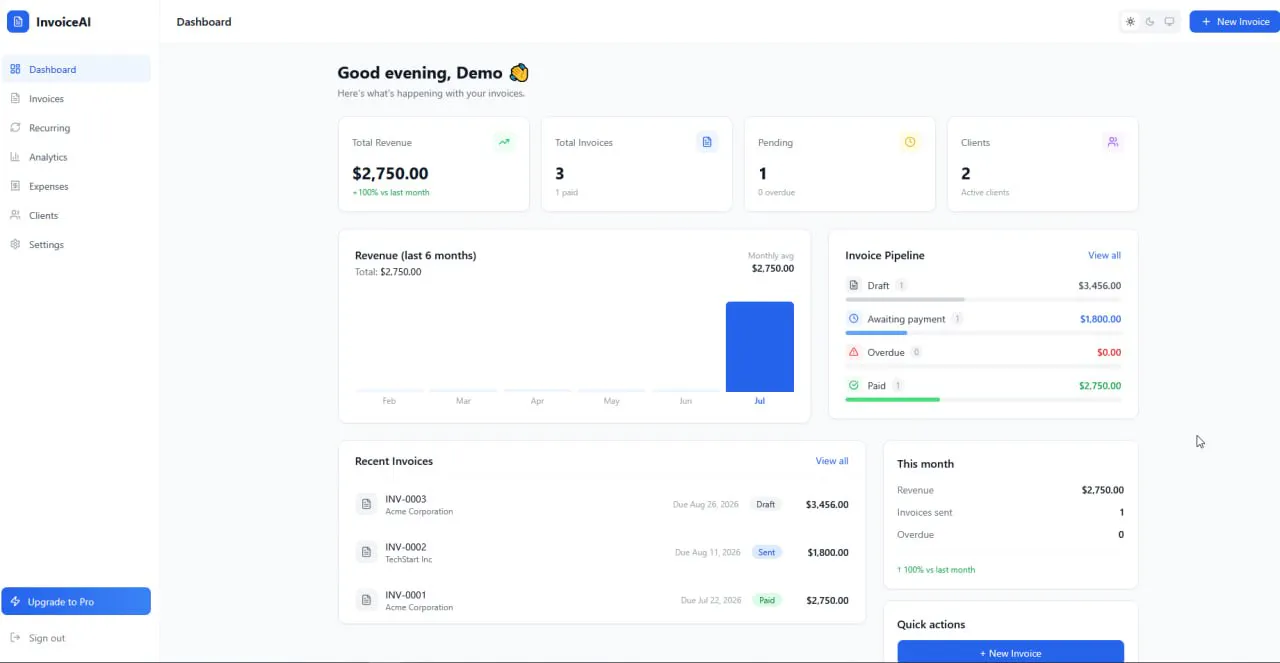Click the INV-0001 document icon
Viewport: 1280px width, 663px height.
point(366,600)
